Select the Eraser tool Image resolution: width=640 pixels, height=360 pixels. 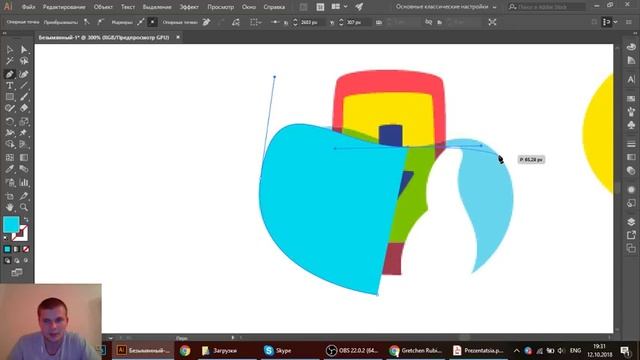point(24,108)
